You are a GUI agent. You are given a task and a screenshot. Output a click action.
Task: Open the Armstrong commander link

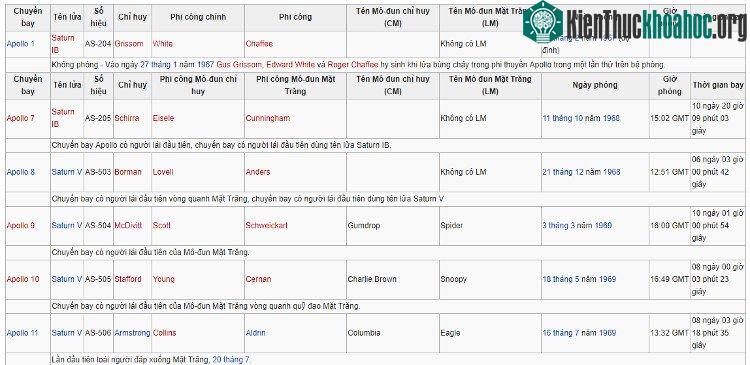pos(132,333)
